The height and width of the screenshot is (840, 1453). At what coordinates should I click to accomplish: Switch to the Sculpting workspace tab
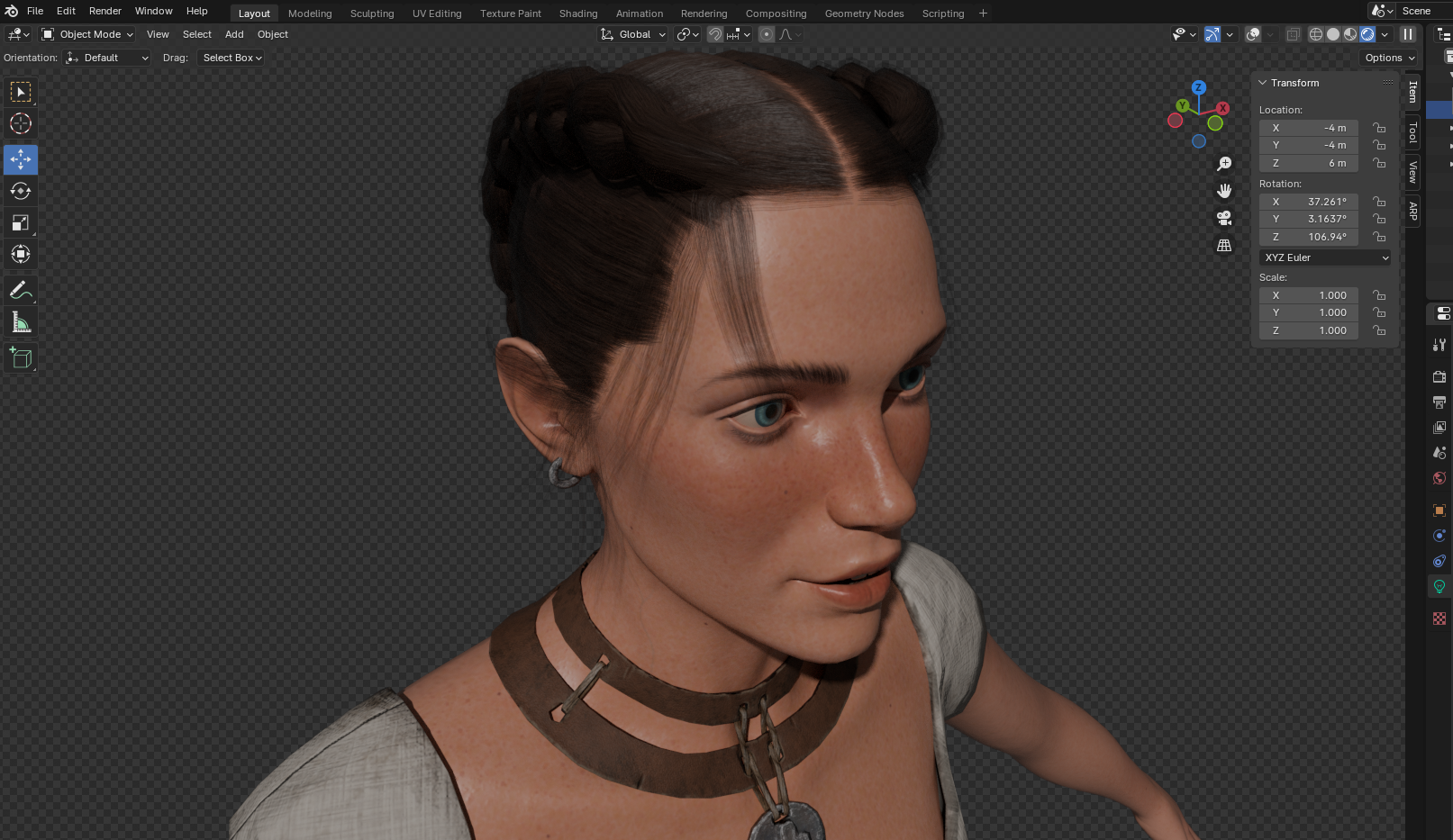tap(372, 14)
